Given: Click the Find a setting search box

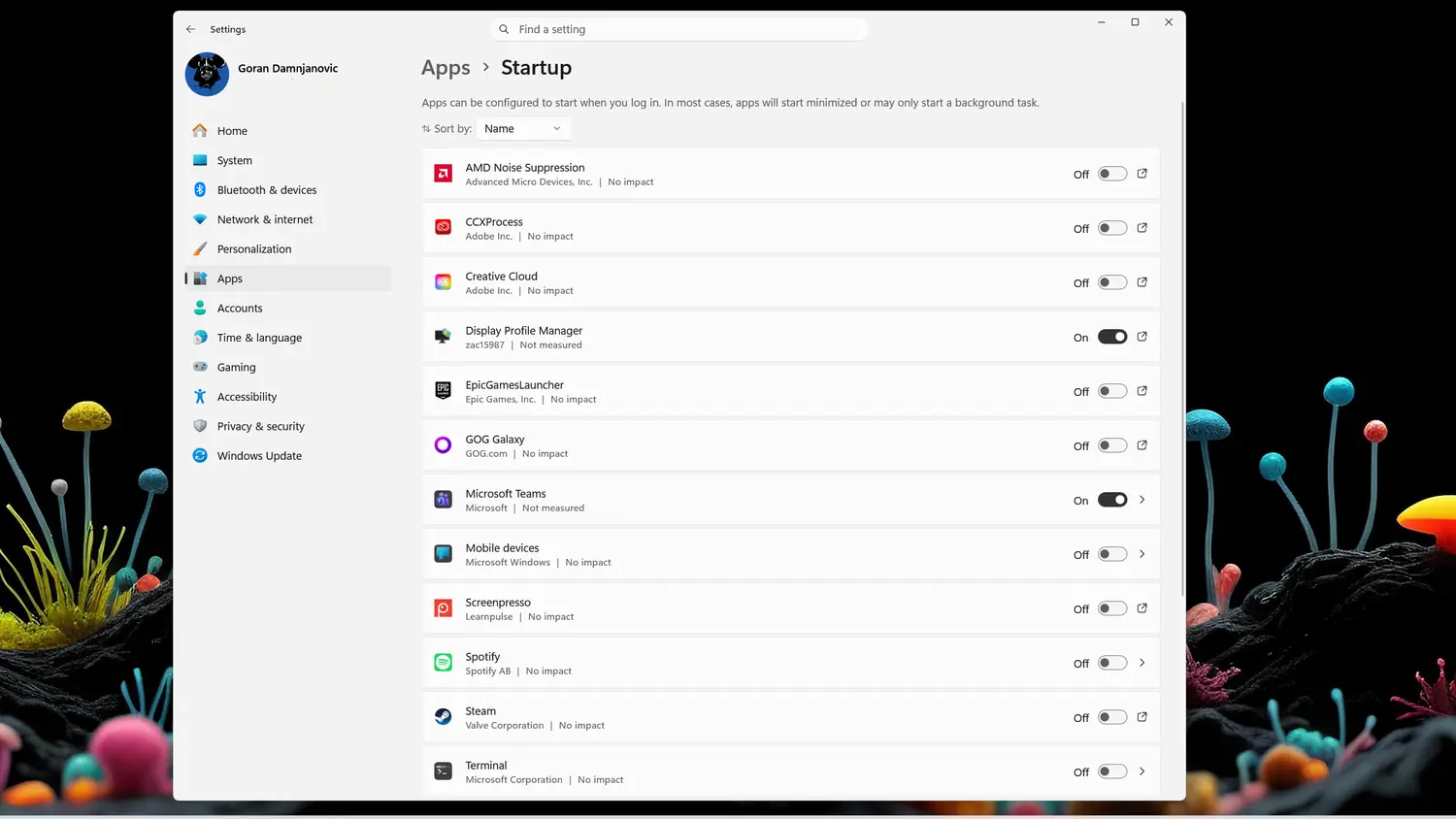Looking at the screenshot, I should coord(679,29).
